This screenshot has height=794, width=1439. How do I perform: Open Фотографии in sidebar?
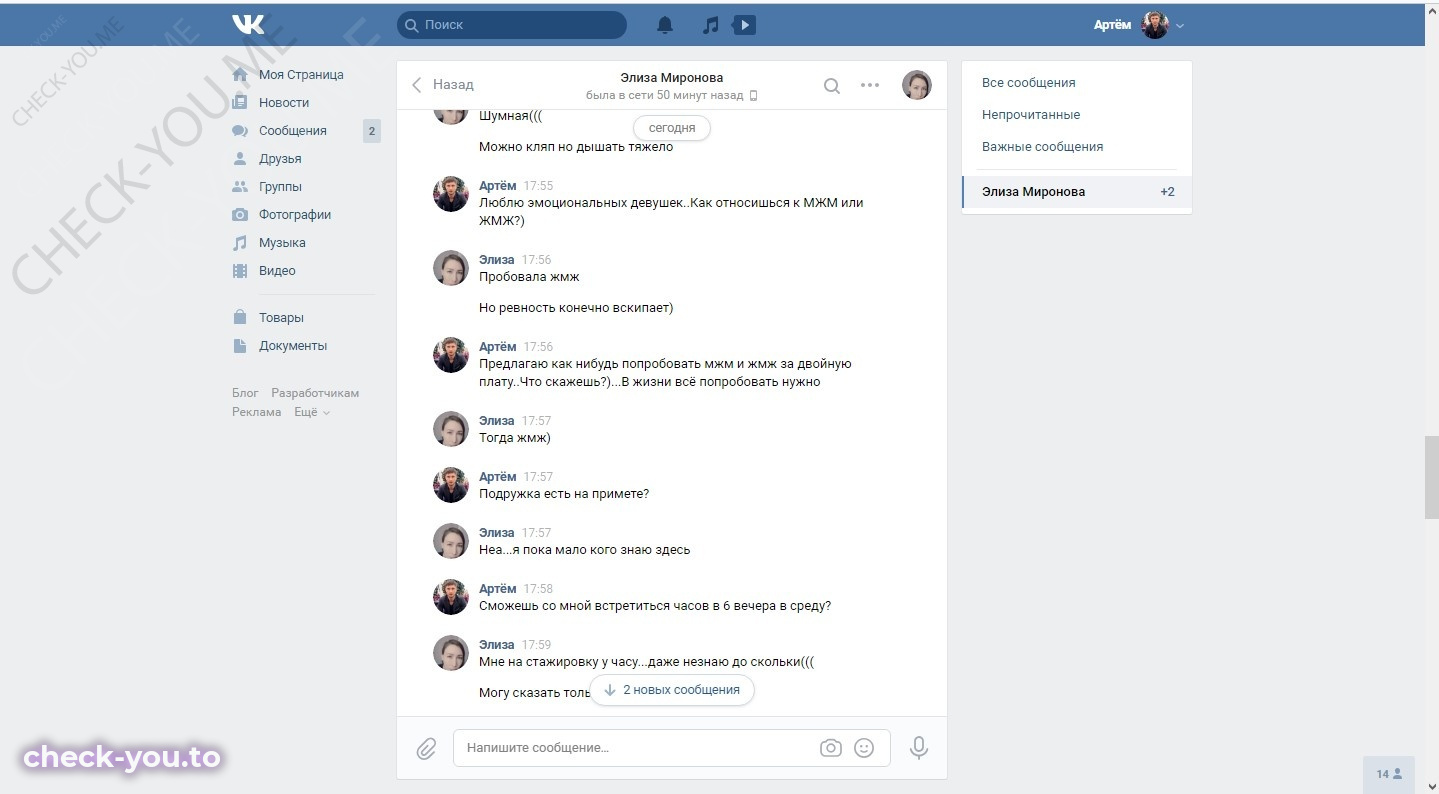point(295,215)
